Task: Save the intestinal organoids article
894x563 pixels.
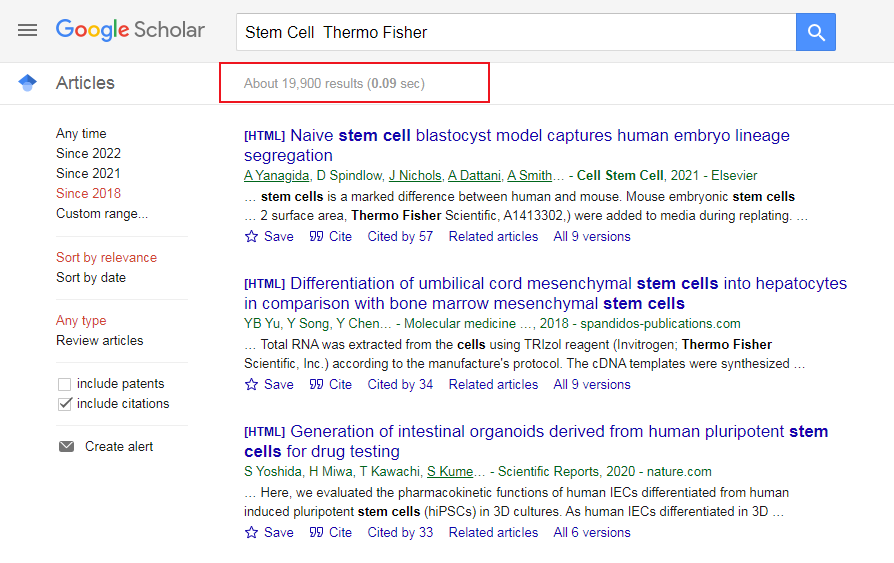Action: 269,532
